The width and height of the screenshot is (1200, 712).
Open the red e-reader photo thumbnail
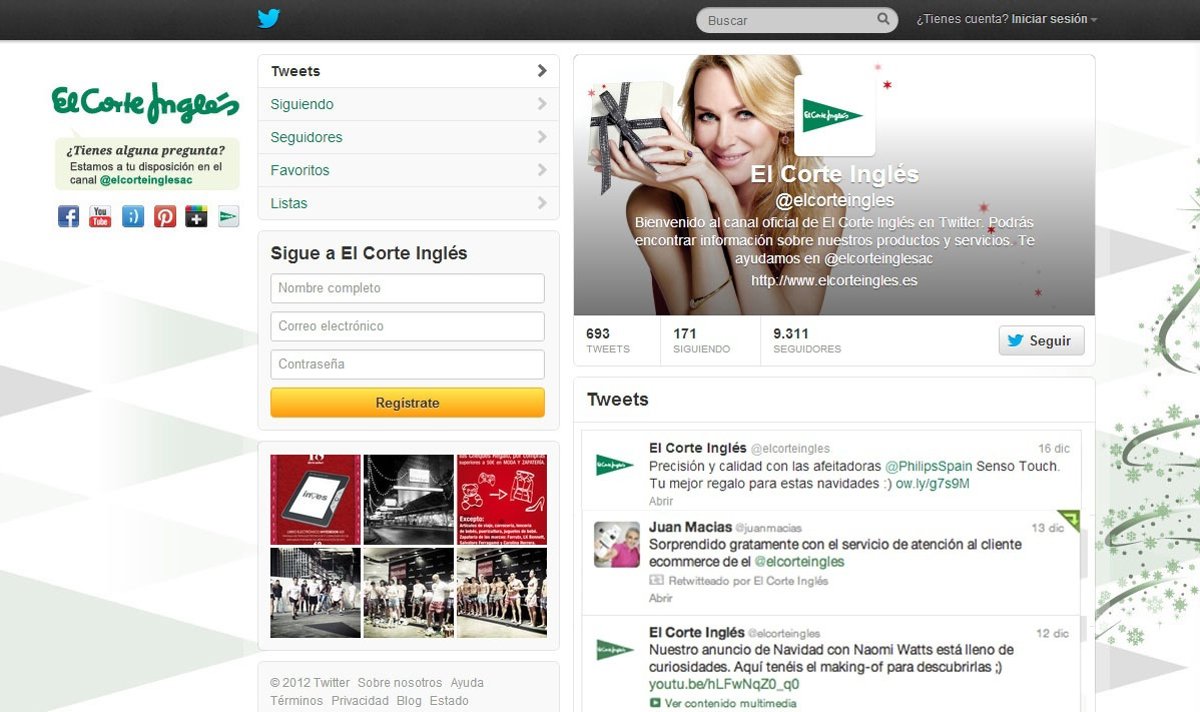(x=315, y=499)
